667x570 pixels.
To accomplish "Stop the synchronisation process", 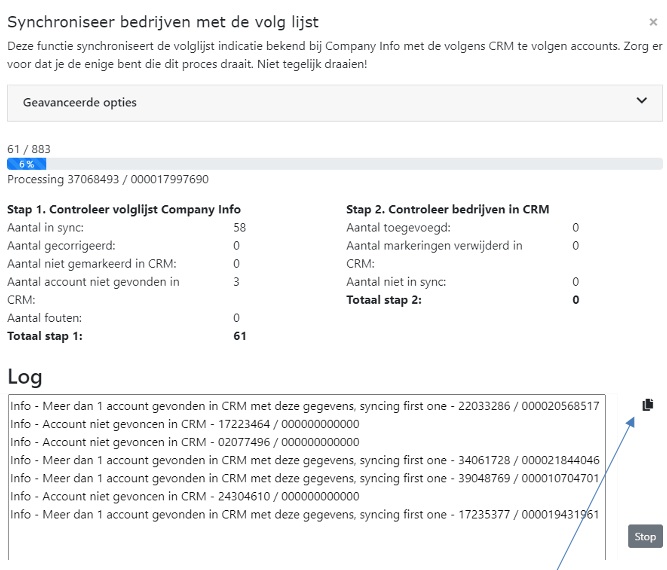I will [645, 537].
